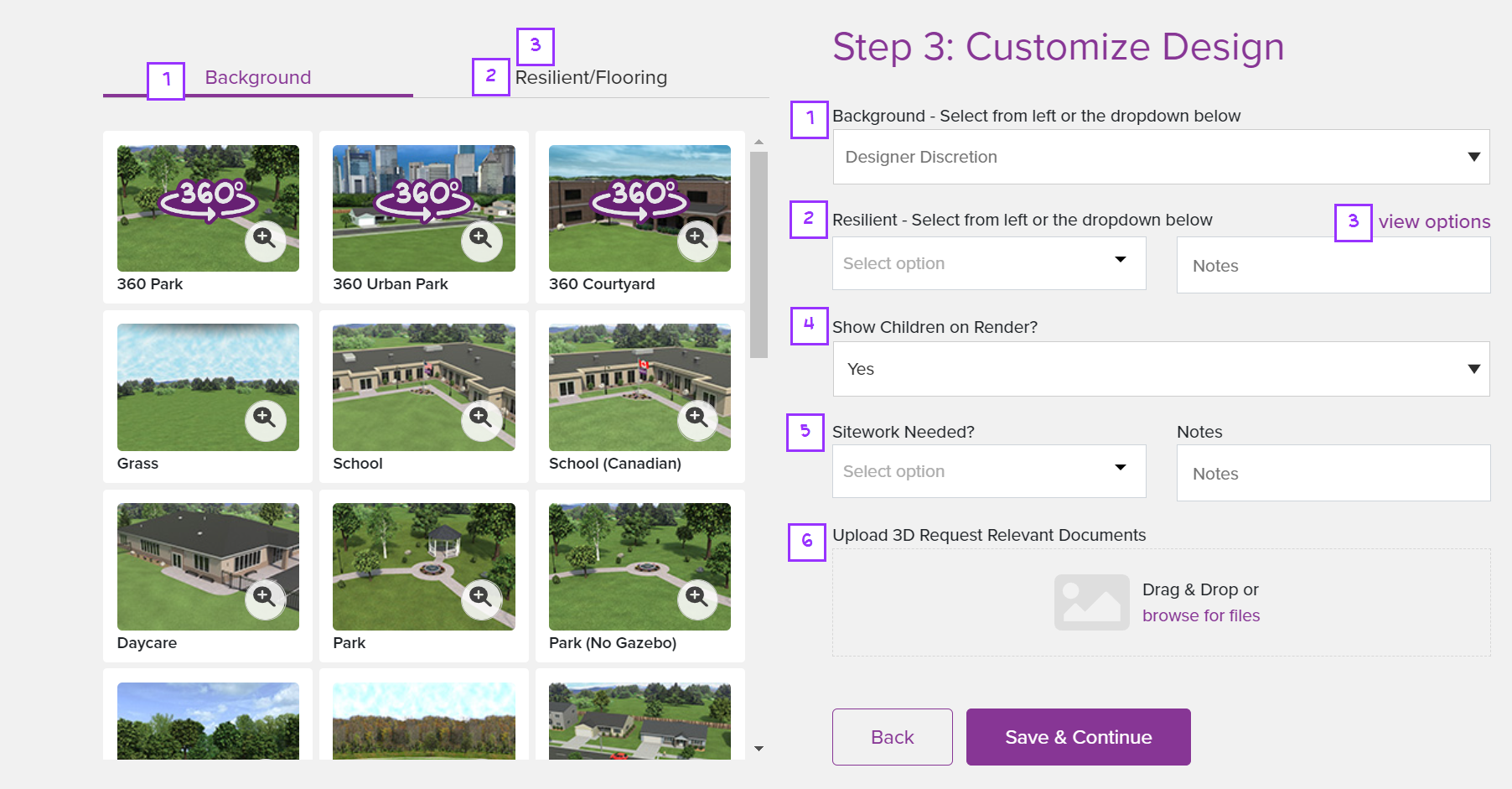Choose the School background image
The width and height of the screenshot is (1512, 789).
tap(424, 387)
